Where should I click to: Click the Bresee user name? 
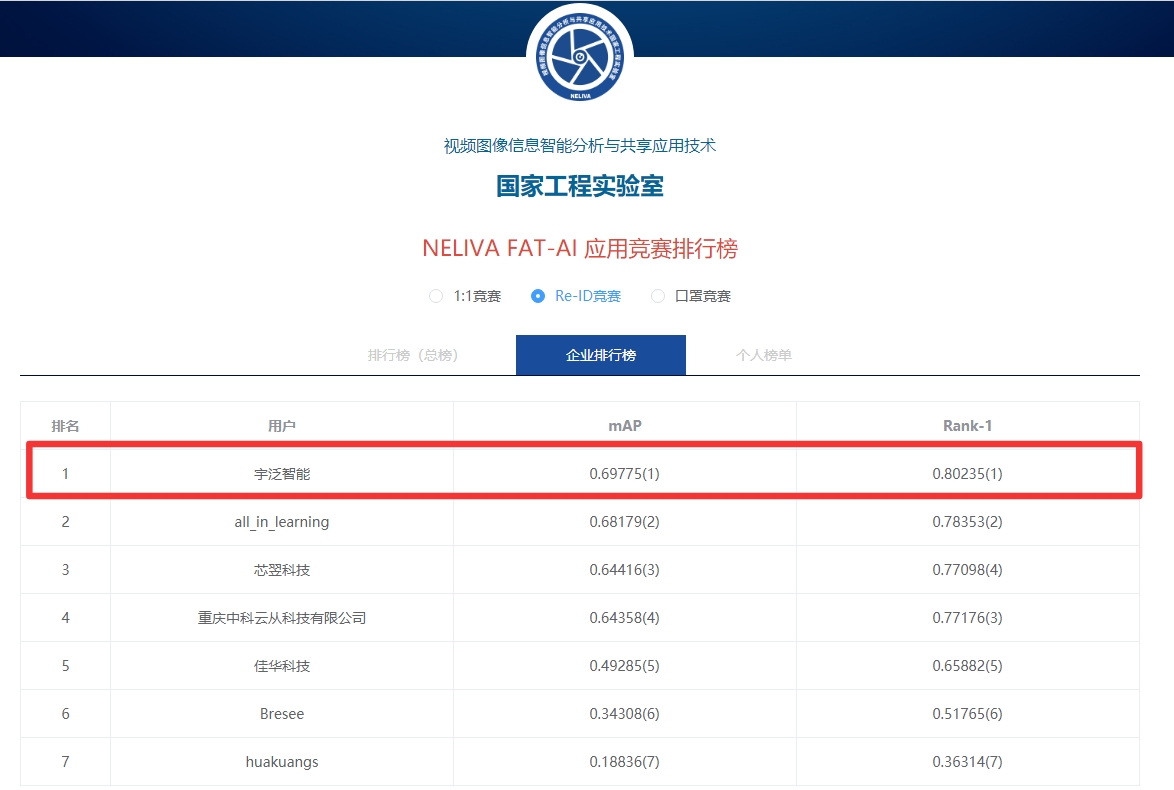coord(282,714)
